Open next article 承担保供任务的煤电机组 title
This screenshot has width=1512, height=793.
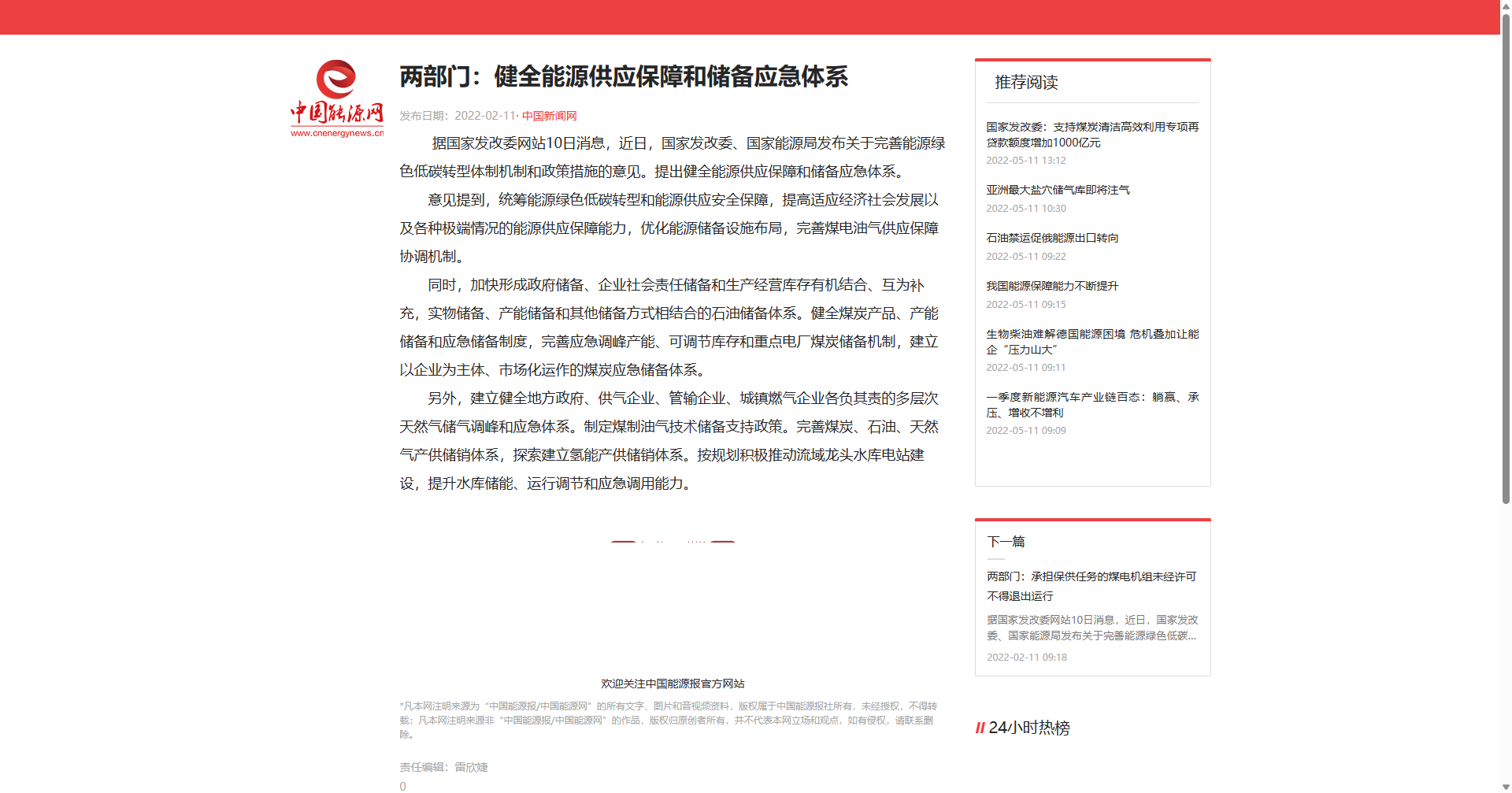(x=1091, y=586)
